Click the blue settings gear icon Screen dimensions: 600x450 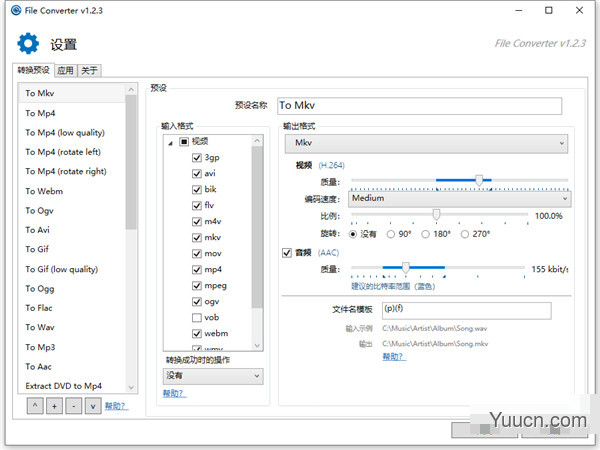[x=28, y=43]
